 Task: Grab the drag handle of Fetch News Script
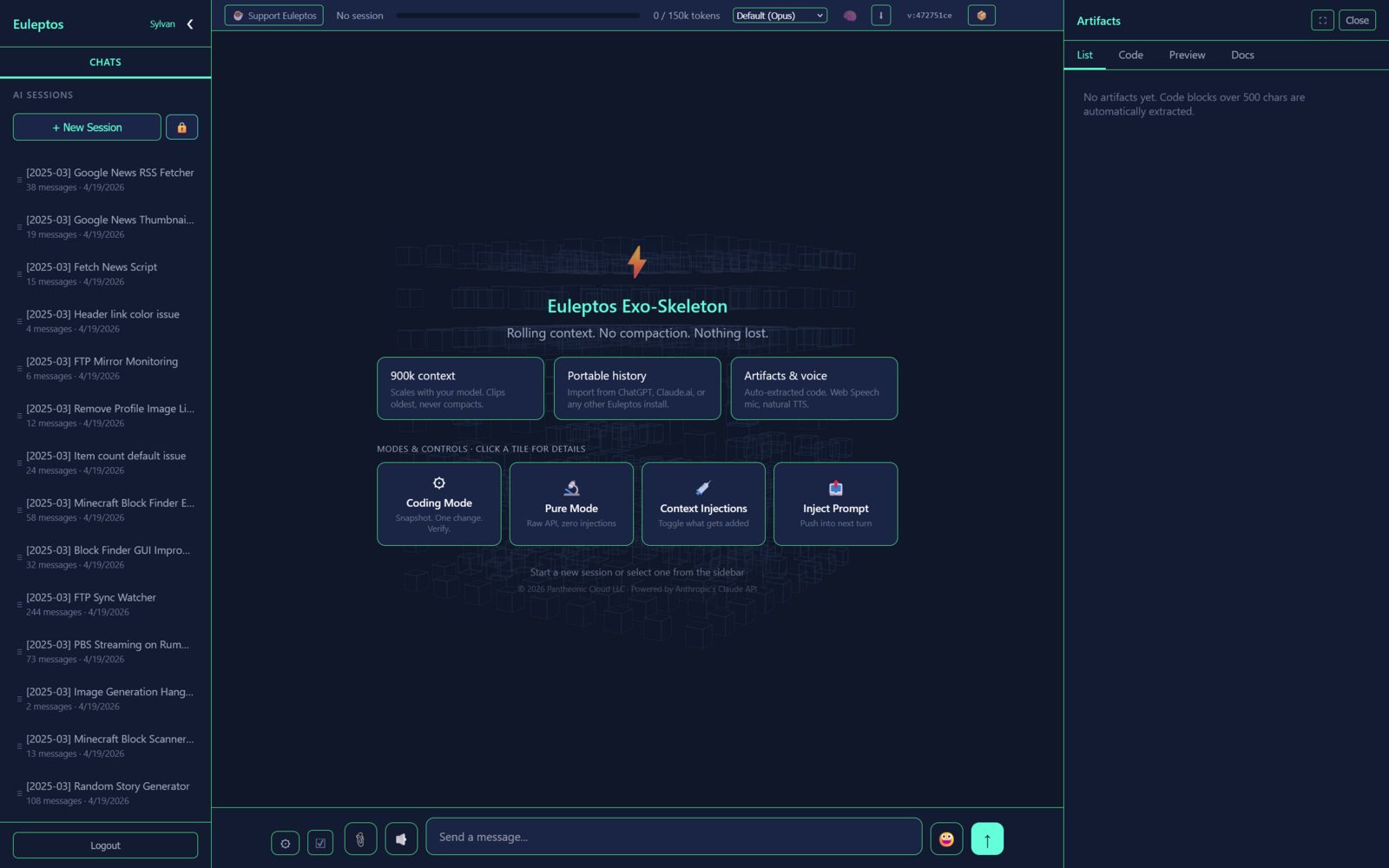[19, 274]
